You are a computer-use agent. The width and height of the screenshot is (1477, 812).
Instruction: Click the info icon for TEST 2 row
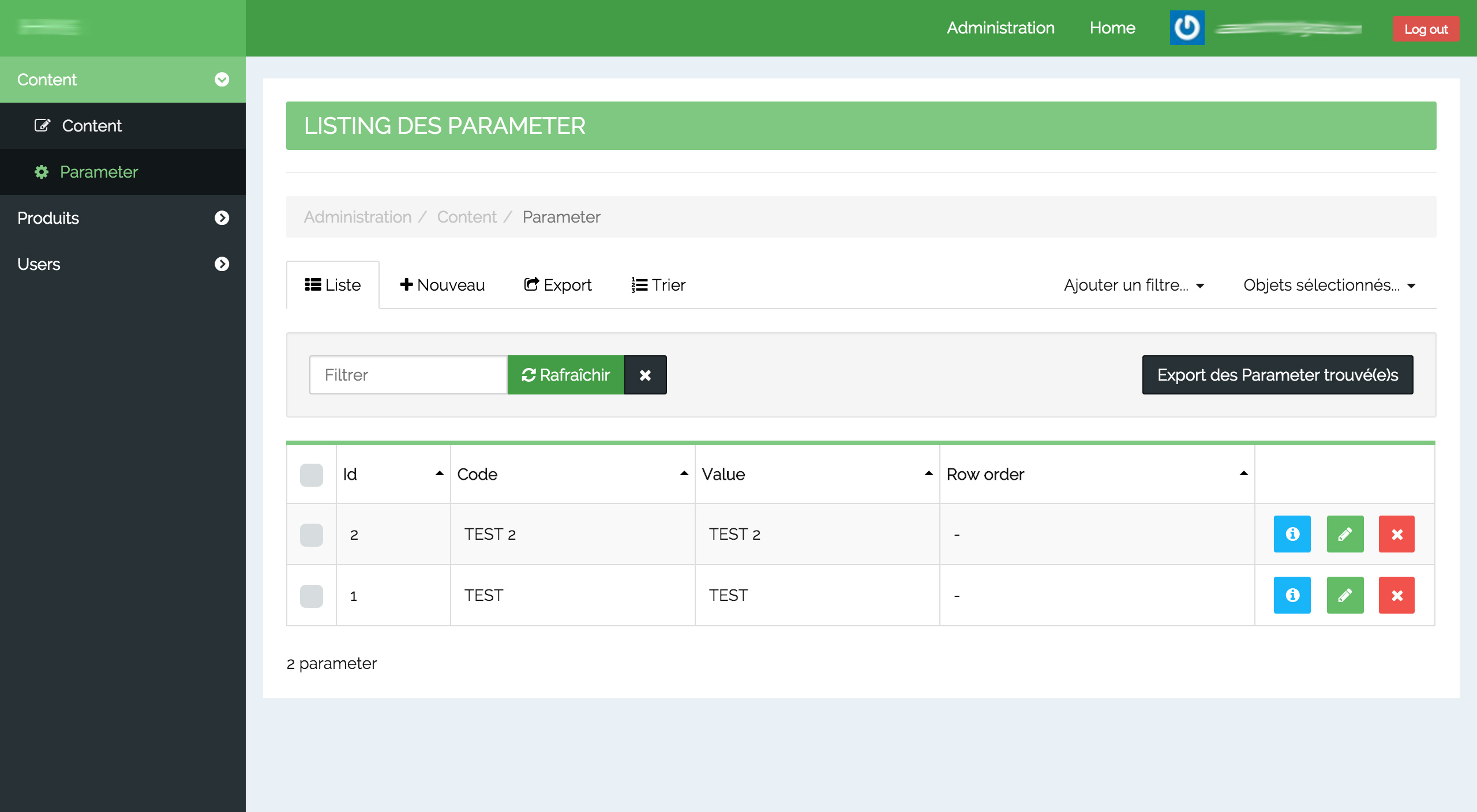[1292, 534]
